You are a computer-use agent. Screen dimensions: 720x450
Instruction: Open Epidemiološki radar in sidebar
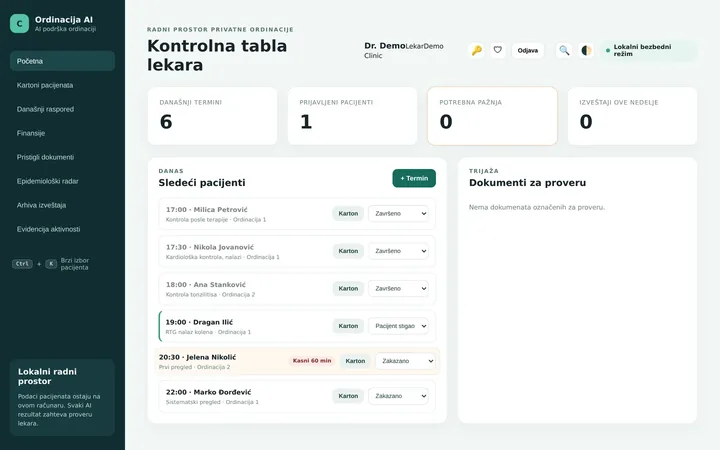(62, 181)
